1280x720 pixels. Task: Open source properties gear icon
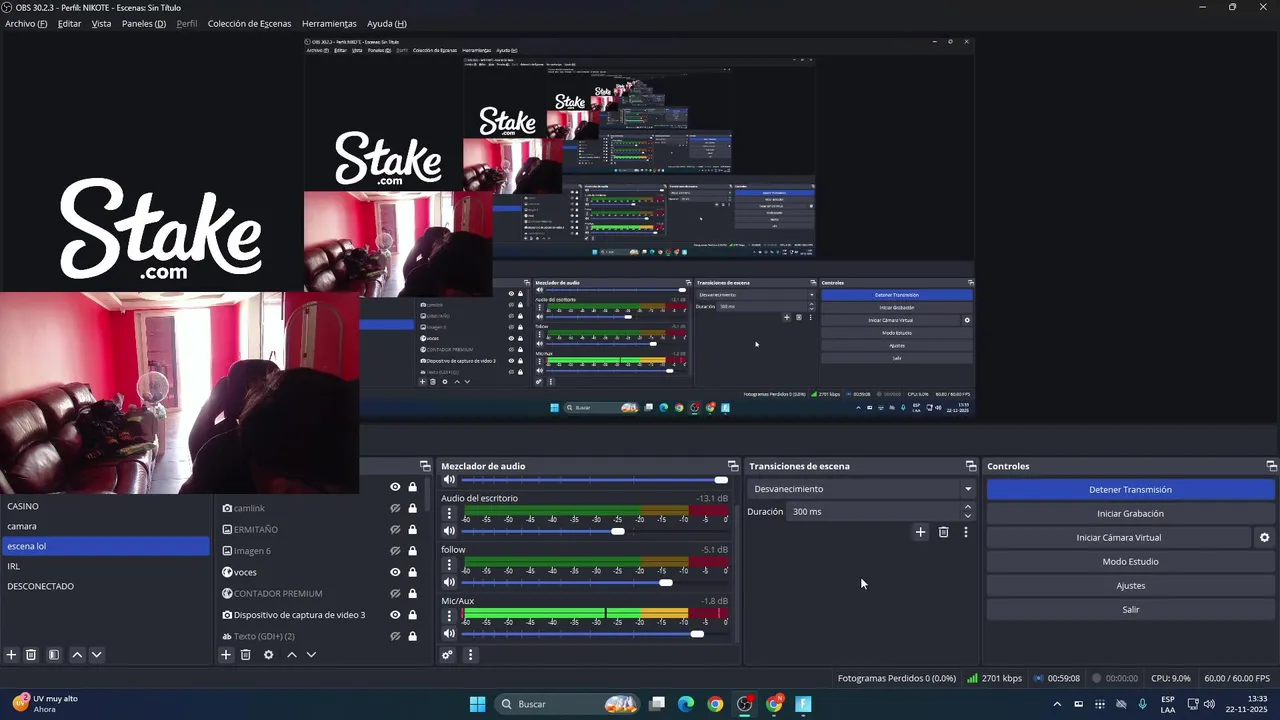pyautogui.click(x=268, y=655)
